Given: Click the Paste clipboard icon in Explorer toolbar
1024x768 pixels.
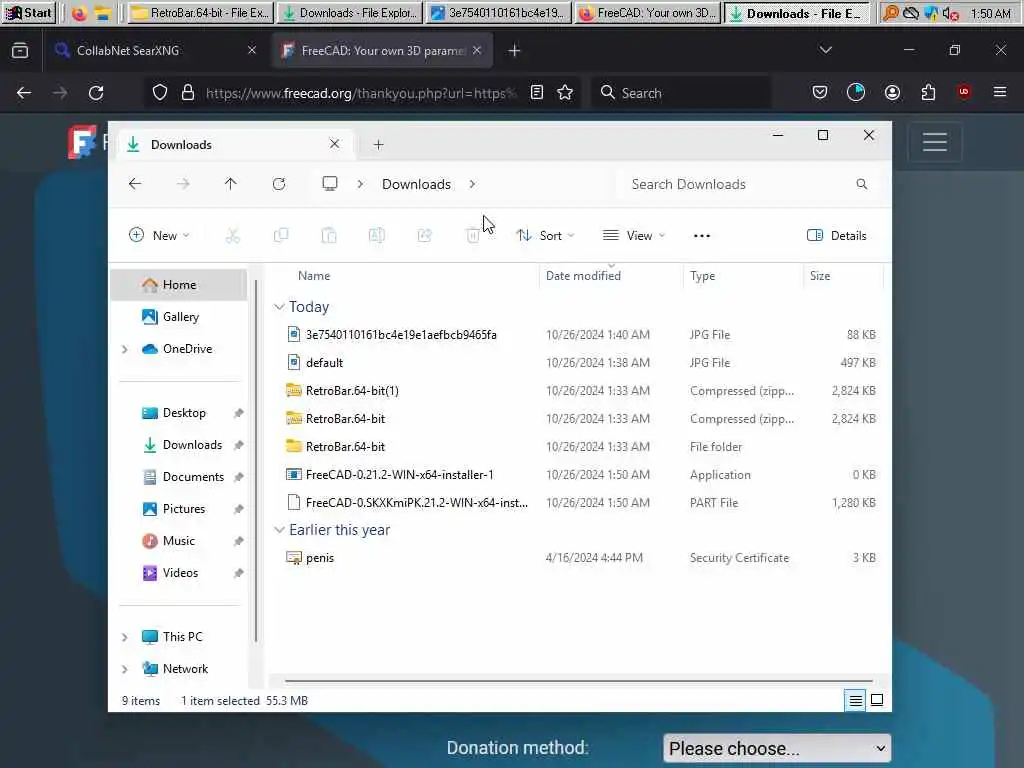Looking at the screenshot, I should point(329,236).
